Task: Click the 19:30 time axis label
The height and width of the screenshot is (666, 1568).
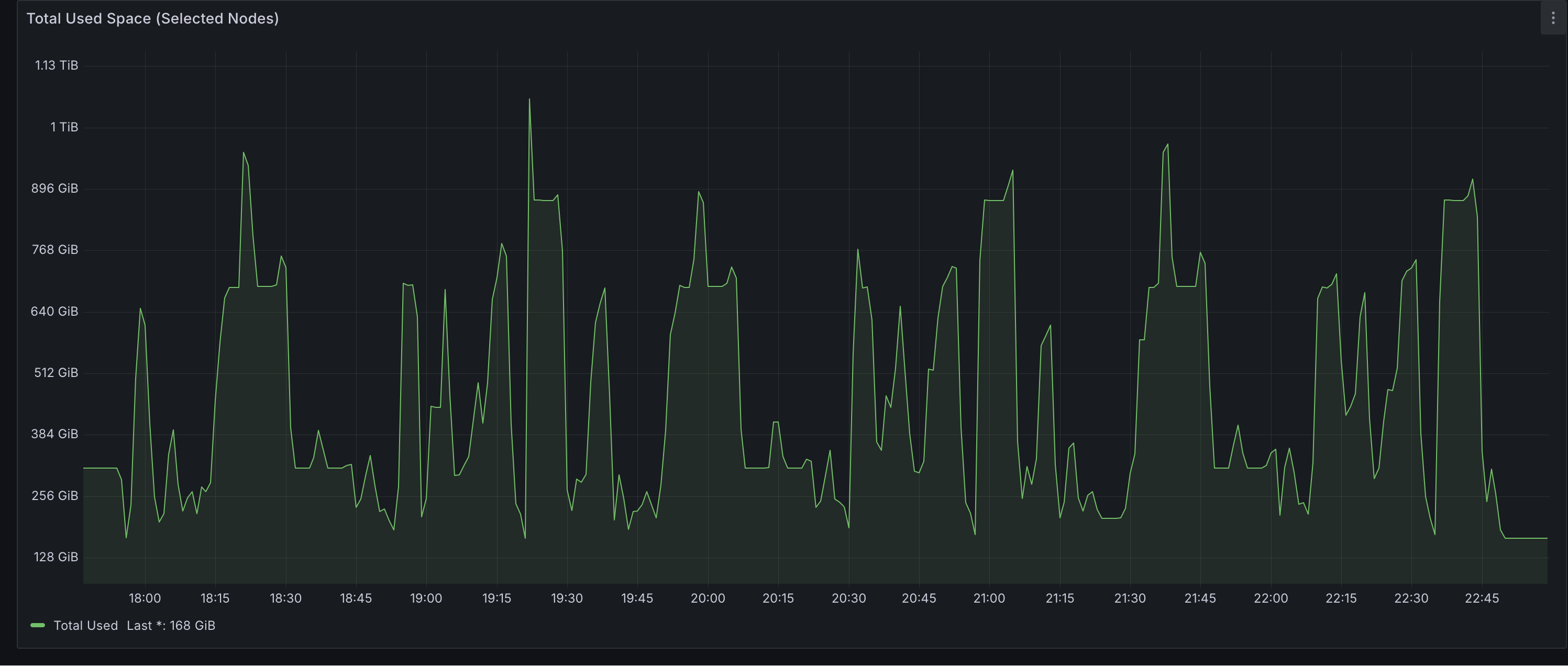Action: tap(567, 598)
